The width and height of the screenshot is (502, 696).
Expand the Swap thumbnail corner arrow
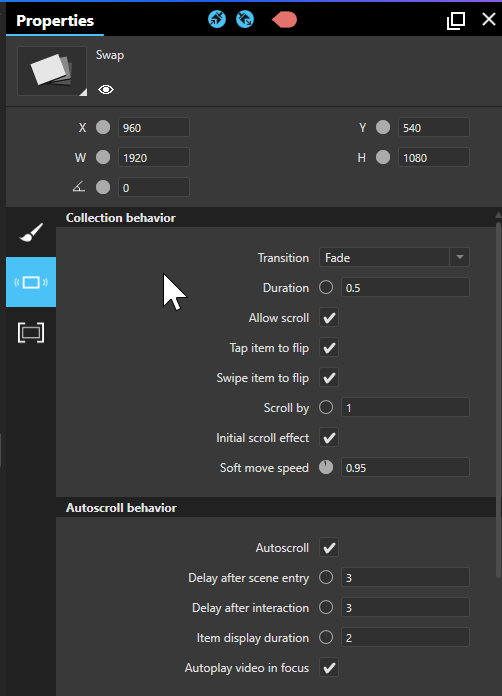(83, 92)
